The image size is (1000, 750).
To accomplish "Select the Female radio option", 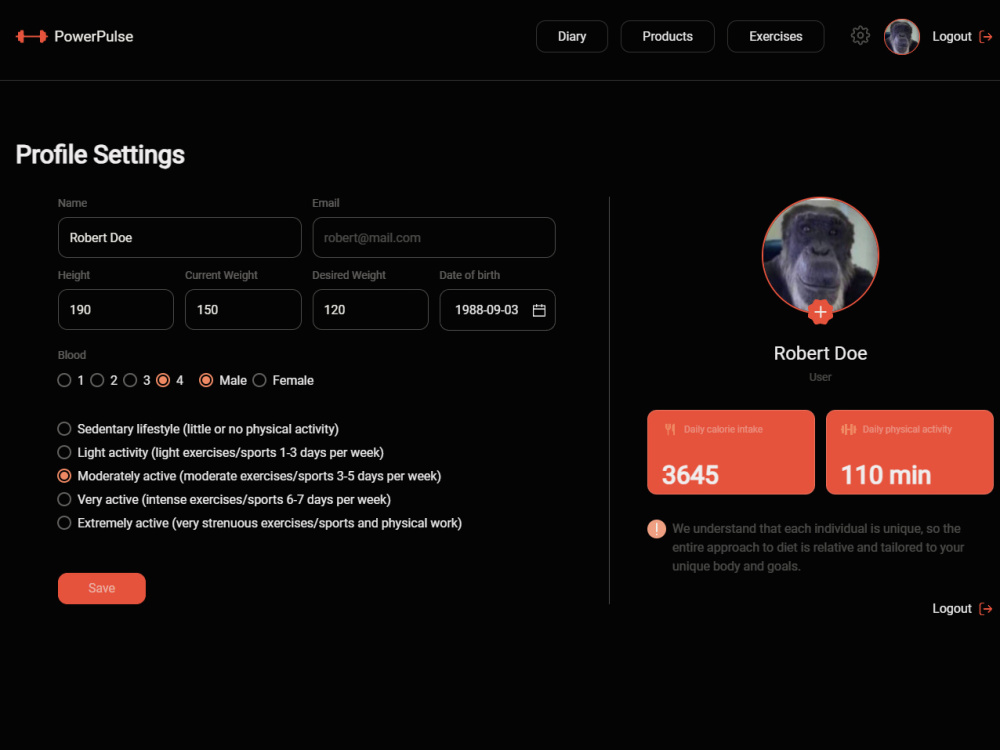I will tap(259, 380).
